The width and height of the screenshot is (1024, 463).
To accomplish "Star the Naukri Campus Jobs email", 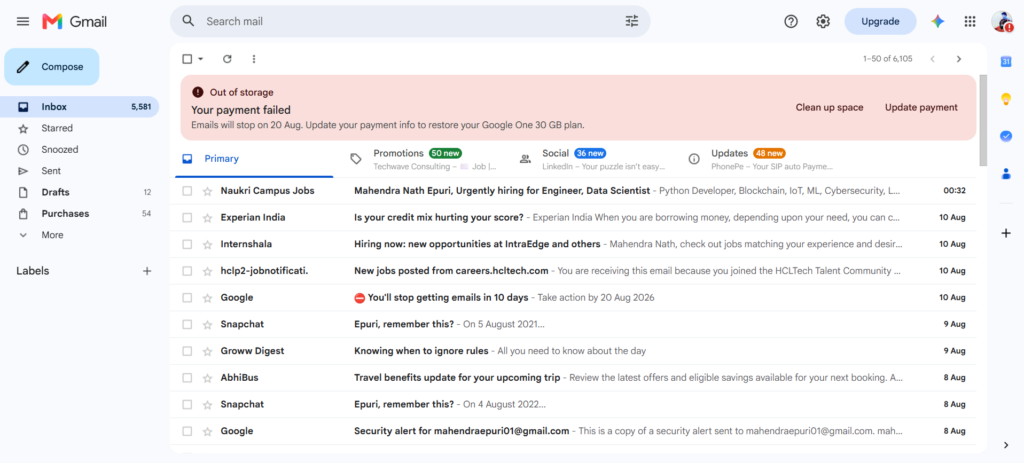I will (208, 191).
